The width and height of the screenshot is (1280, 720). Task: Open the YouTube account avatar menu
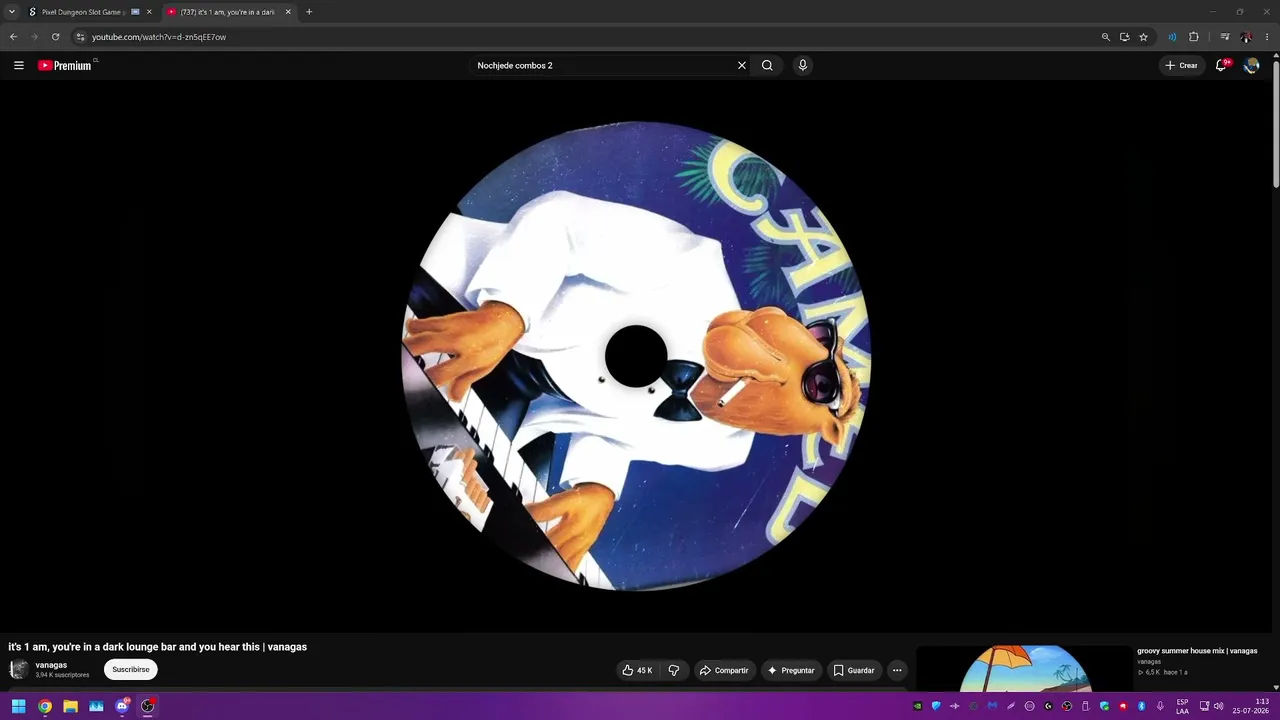(1251, 65)
